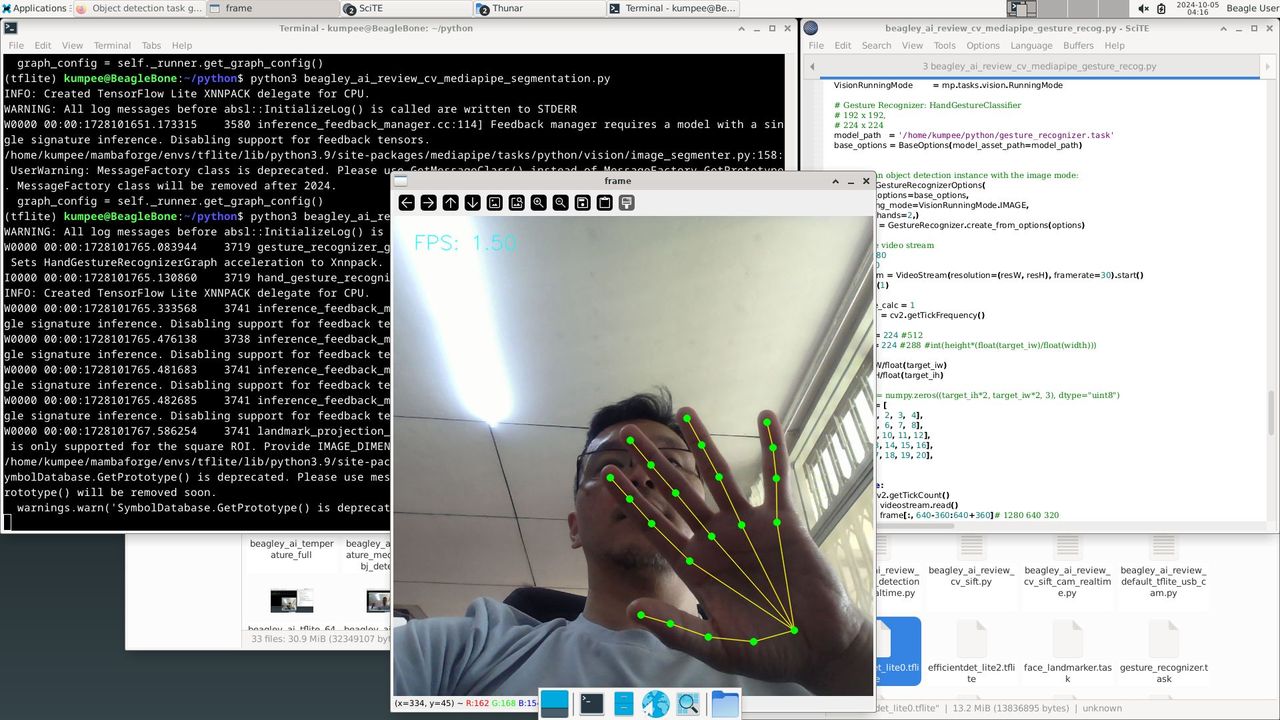The width and height of the screenshot is (1280, 720).
Task: Open View menu in Terminal window
Action: [x=72, y=46]
